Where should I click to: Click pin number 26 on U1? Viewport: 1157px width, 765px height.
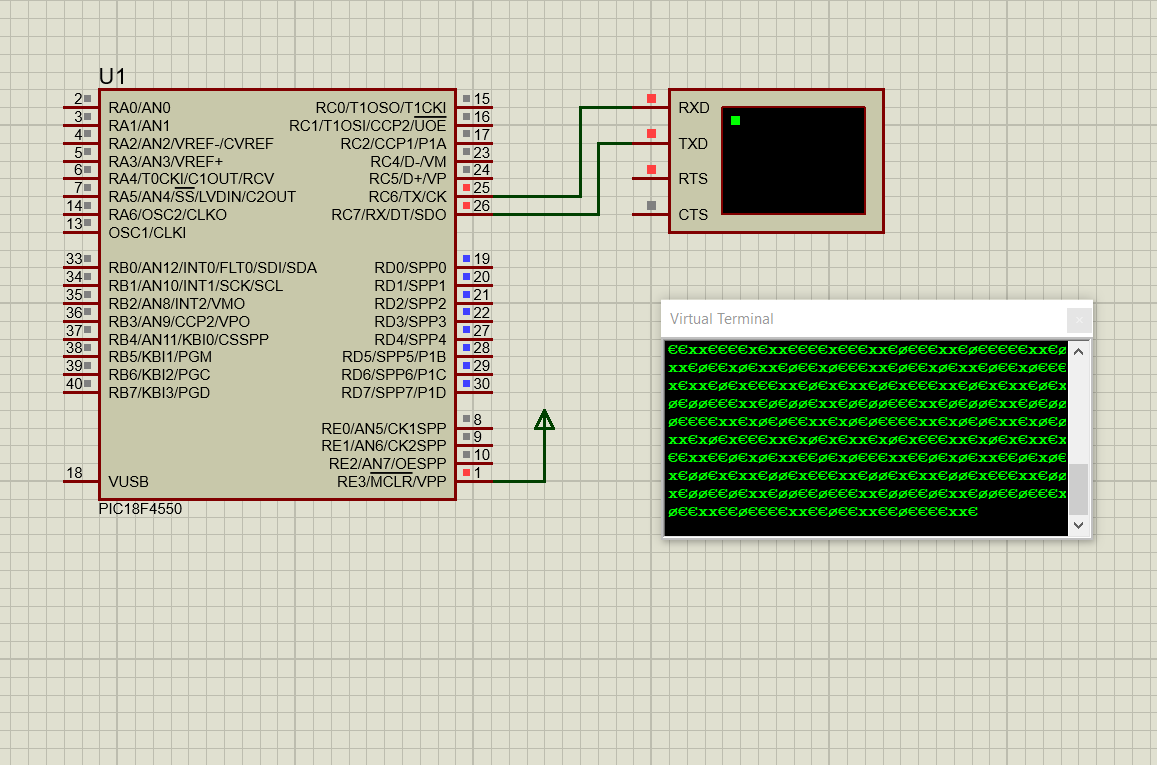482,206
